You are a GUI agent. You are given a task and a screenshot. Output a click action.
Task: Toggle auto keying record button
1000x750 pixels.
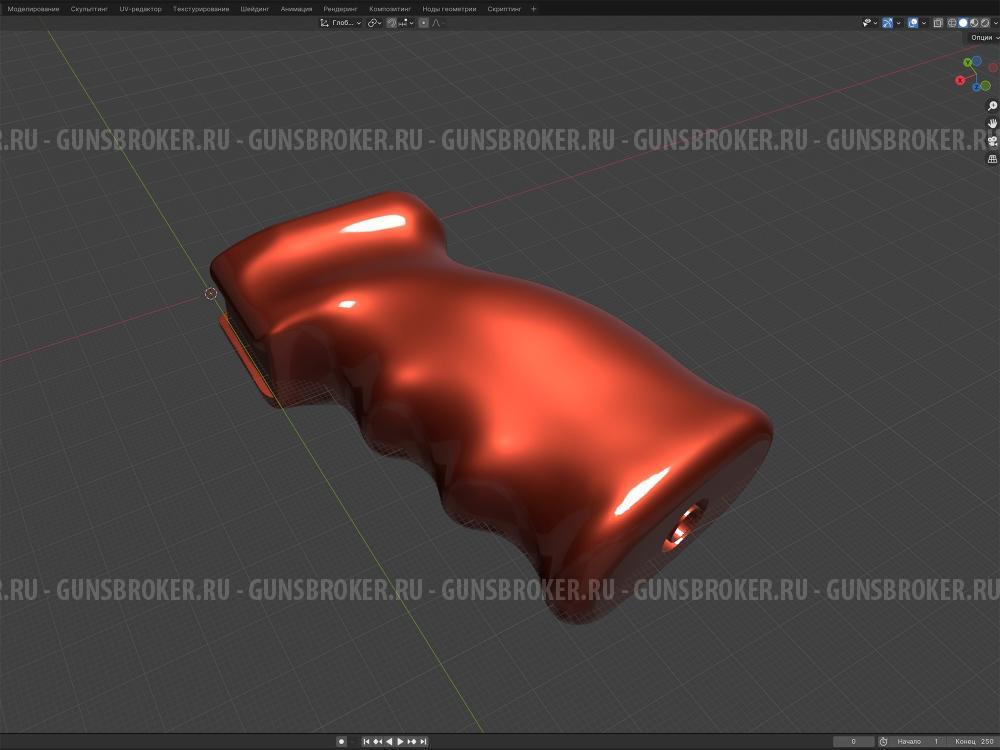[x=341, y=742]
